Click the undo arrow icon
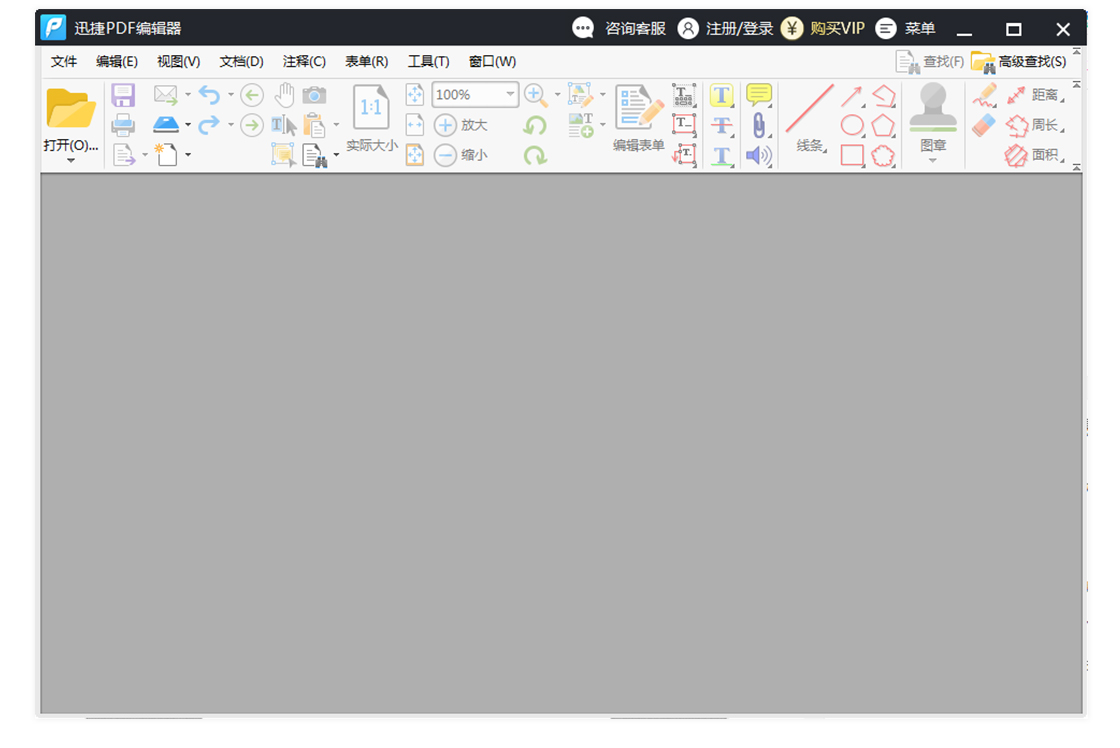 [x=209, y=94]
